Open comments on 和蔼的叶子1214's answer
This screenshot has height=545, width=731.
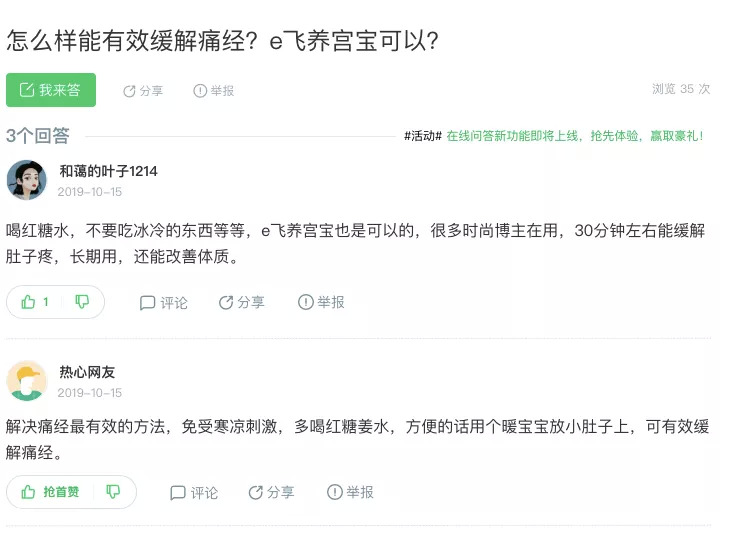(163, 302)
